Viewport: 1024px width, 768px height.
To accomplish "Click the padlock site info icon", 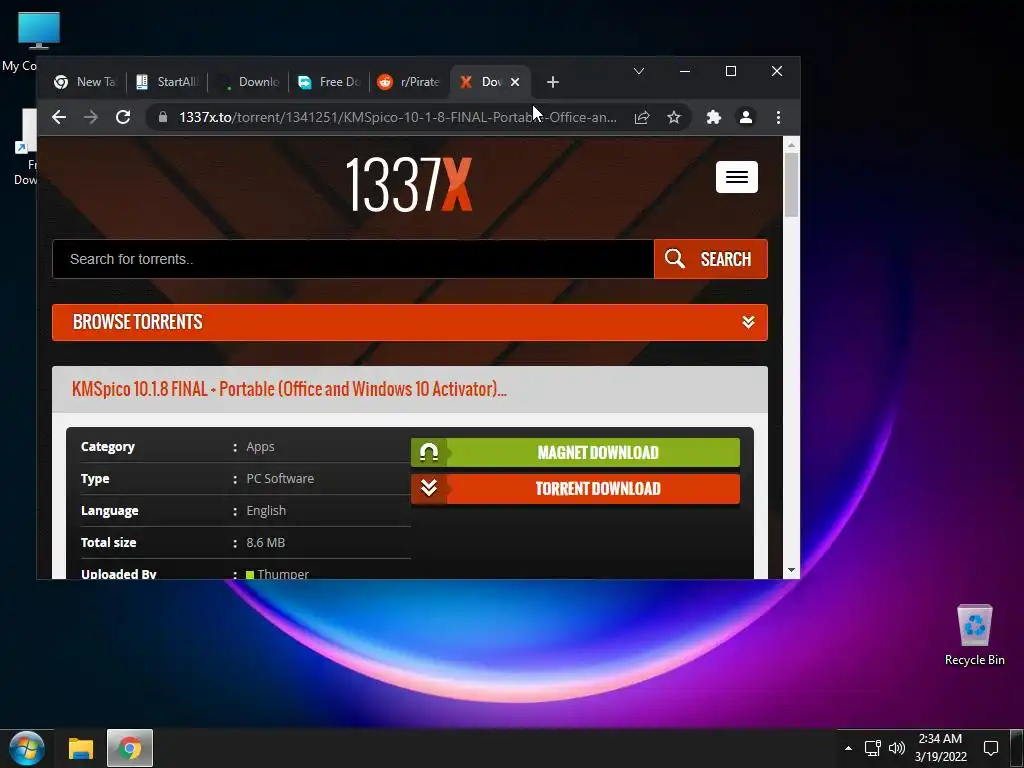I will 163,117.
